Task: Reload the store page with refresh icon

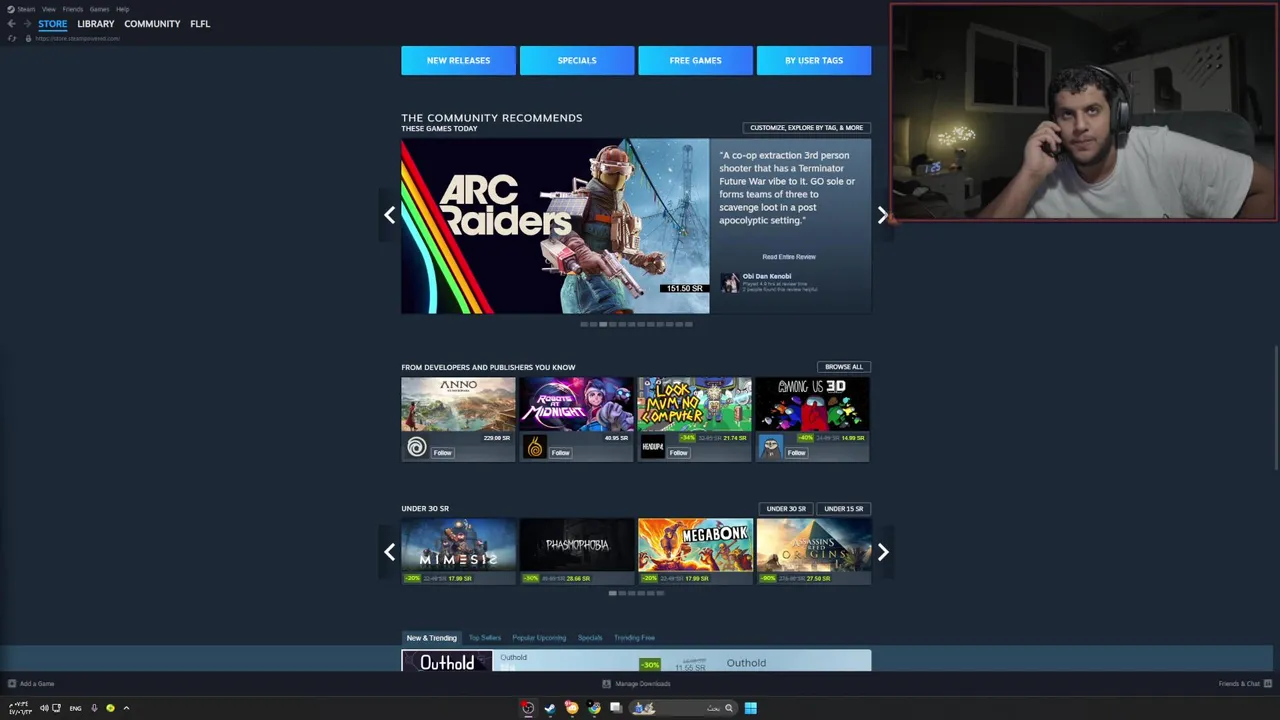Action: (x=12, y=38)
